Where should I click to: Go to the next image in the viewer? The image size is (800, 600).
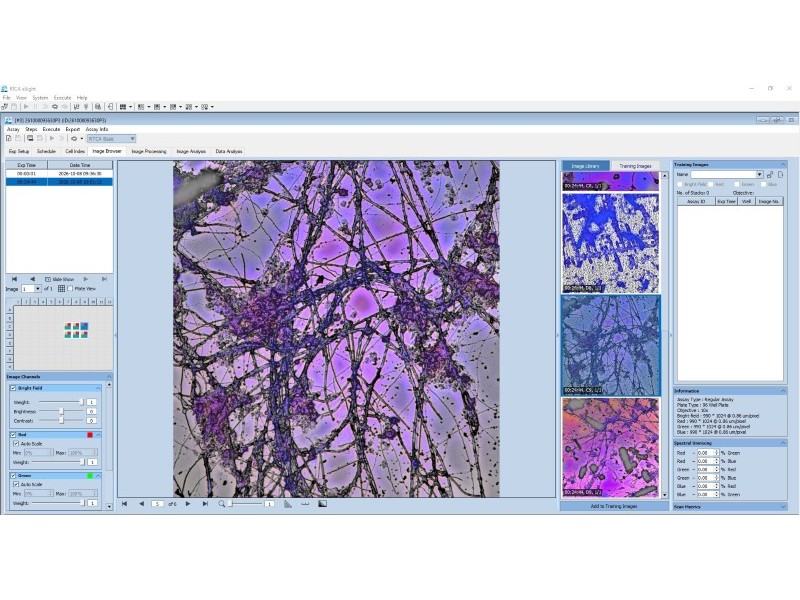[188, 504]
